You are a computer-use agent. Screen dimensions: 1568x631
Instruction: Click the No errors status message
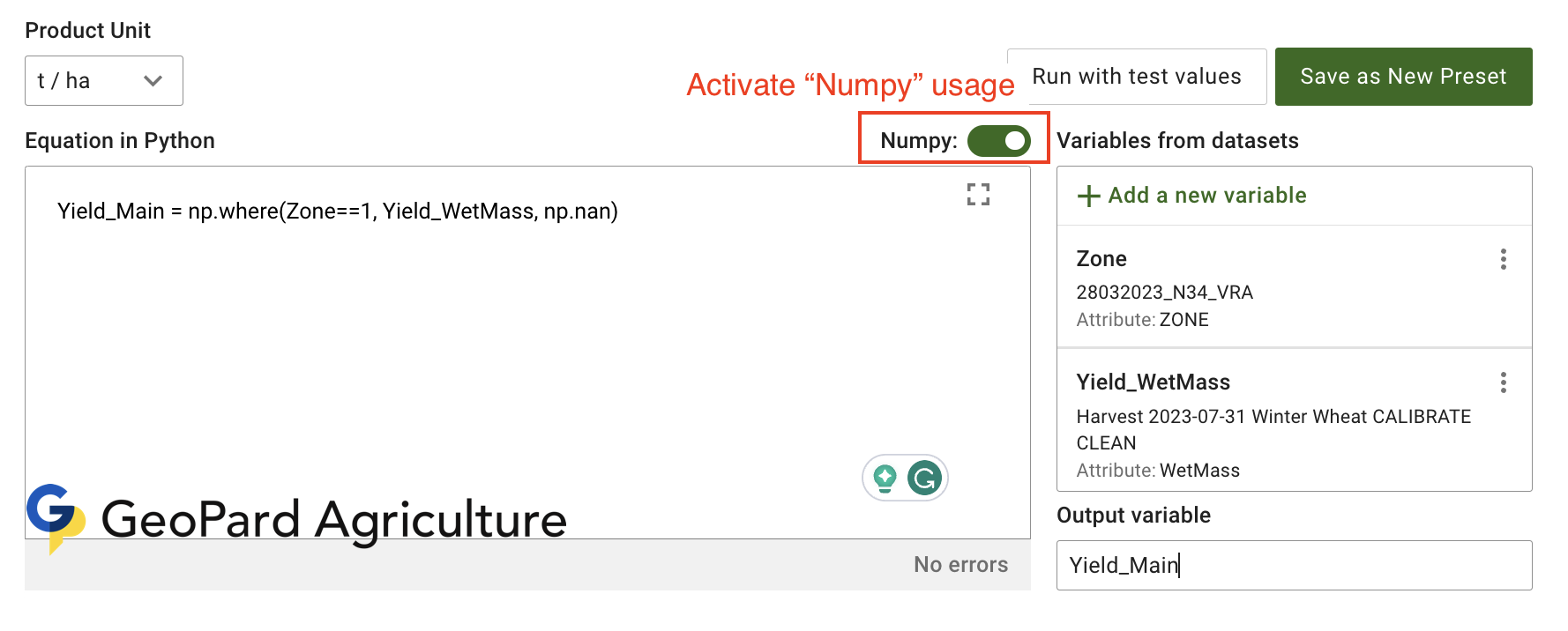tap(960, 565)
